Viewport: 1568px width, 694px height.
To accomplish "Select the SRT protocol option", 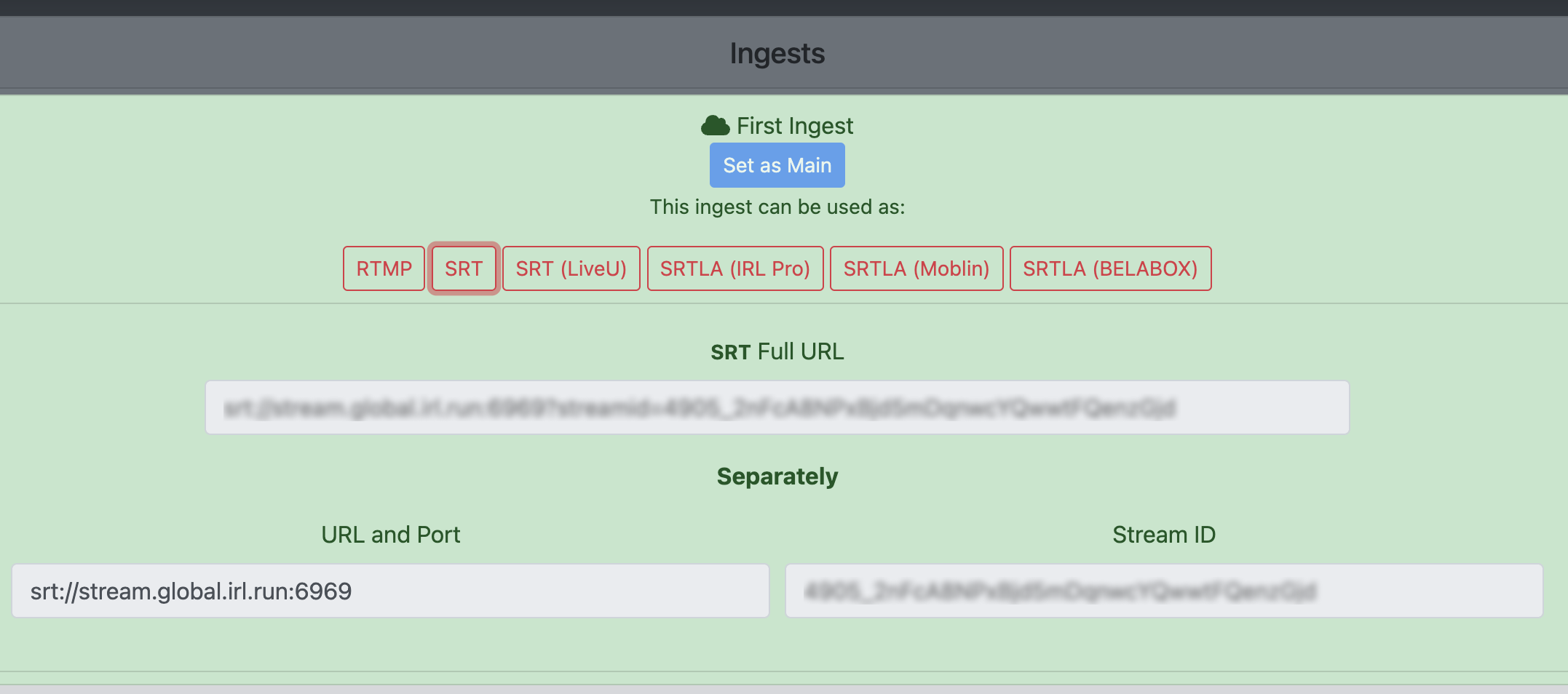I will tap(464, 268).
